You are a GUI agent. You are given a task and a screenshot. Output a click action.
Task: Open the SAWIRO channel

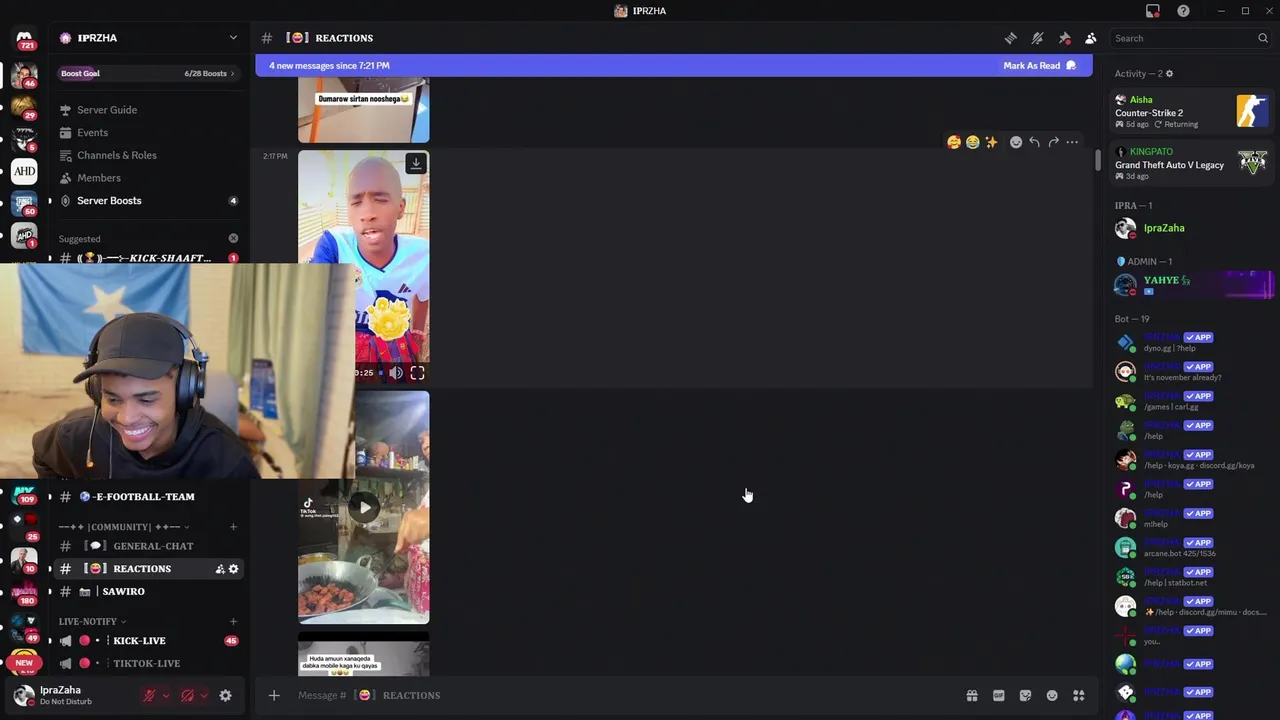pos(148,592)
